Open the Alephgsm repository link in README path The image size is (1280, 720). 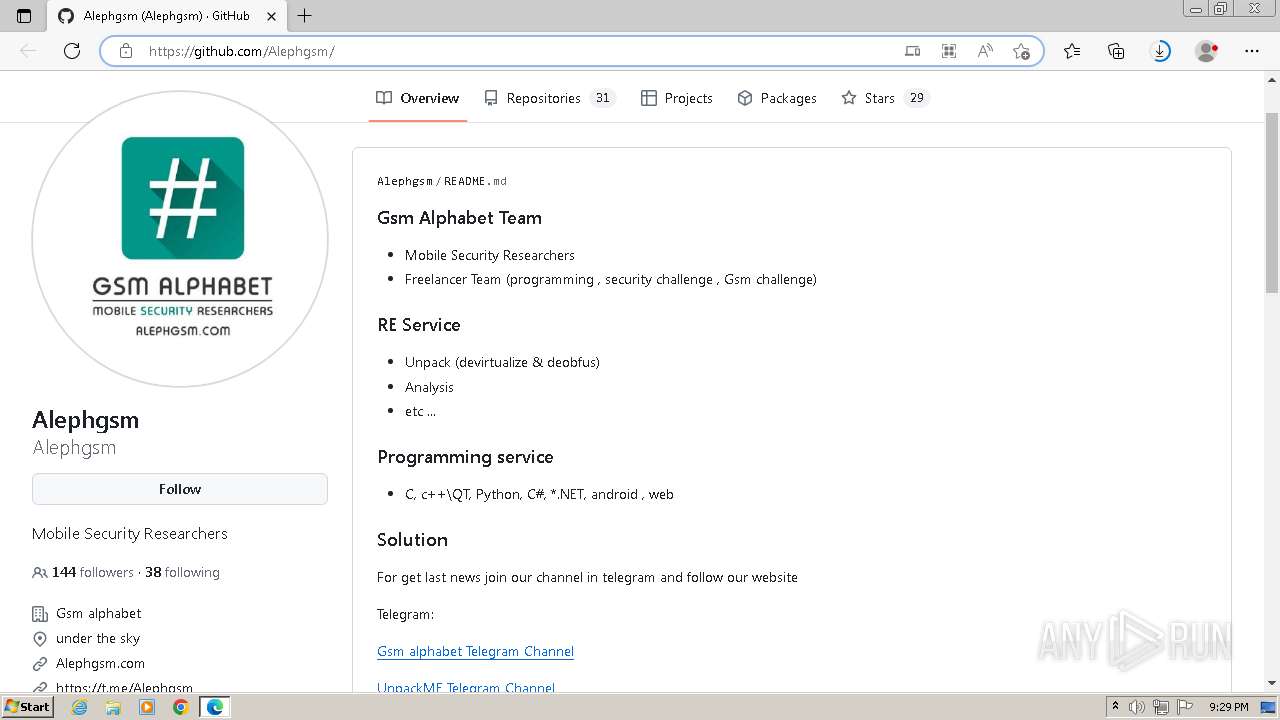tap(405, 181)
